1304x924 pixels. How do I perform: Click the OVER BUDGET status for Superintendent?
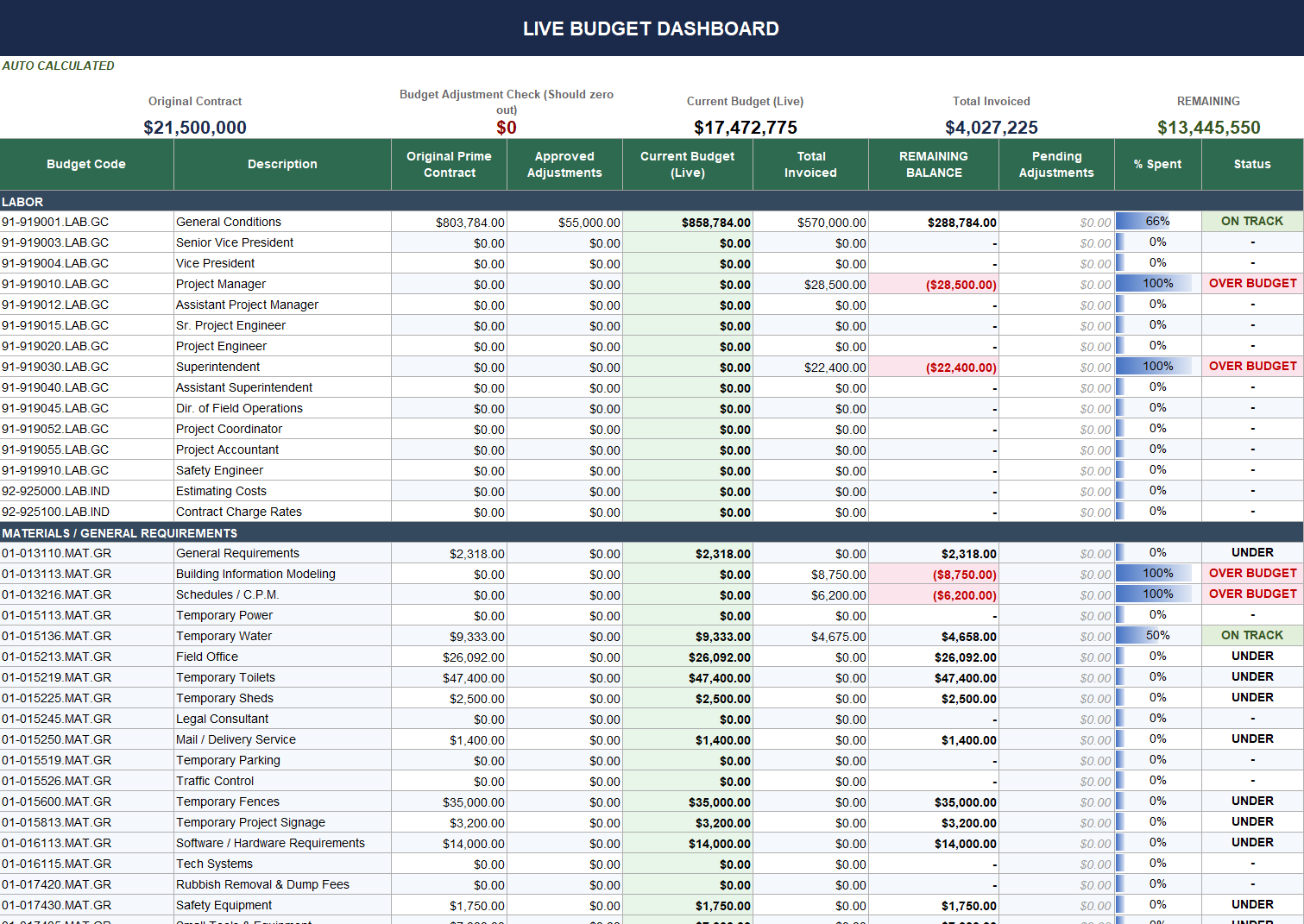[1251, 366]
